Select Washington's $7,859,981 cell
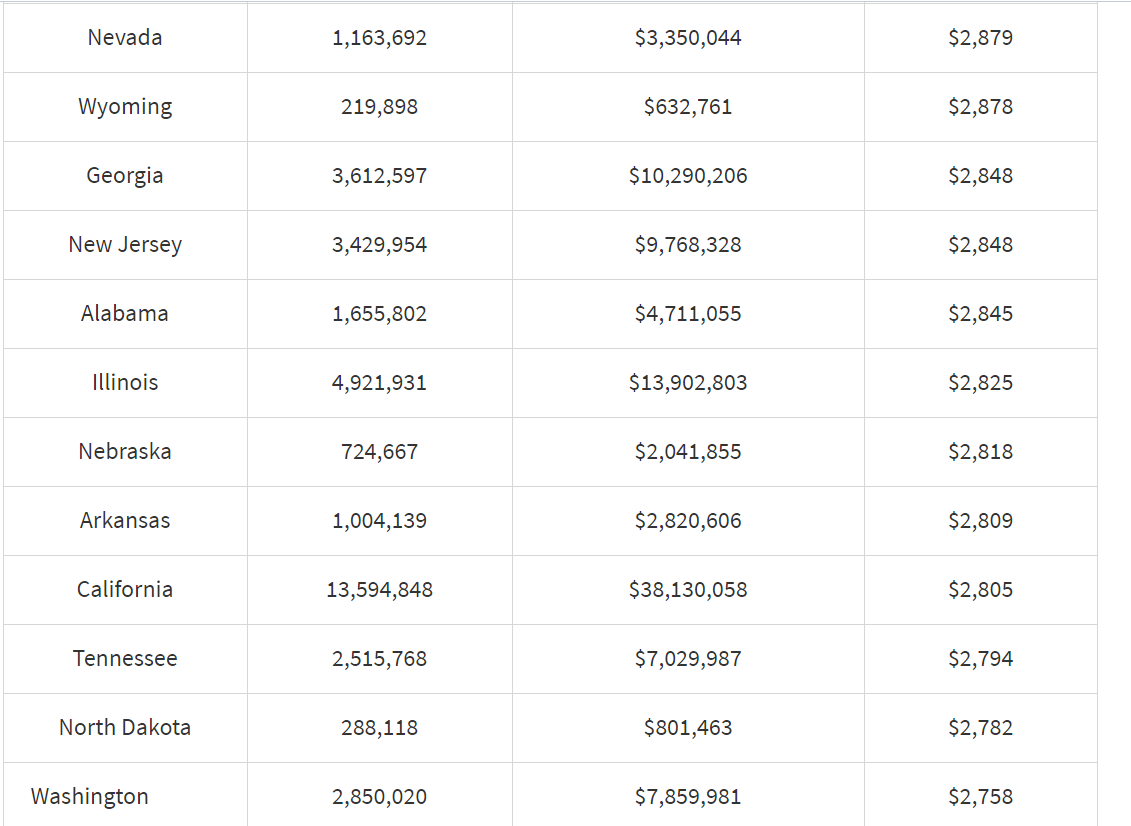 (x=688, y=796)
